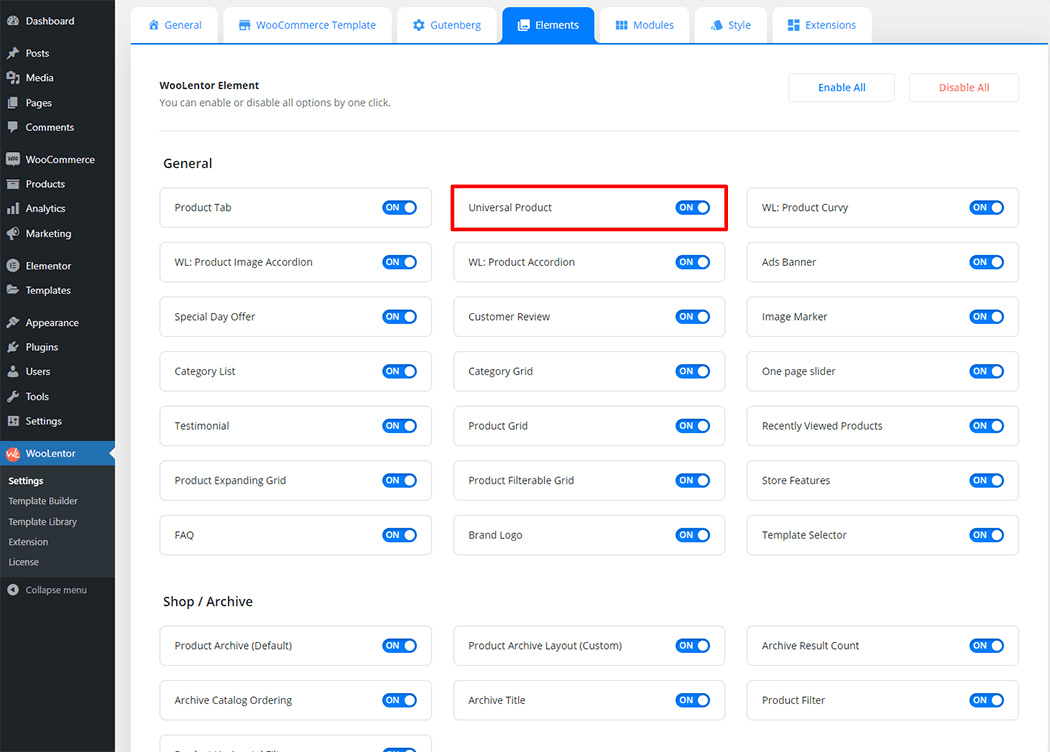The height and width of the screenshot is (752, 1050).
Task: Click the Pages icon in the sidebar
Action: point(13,102)
